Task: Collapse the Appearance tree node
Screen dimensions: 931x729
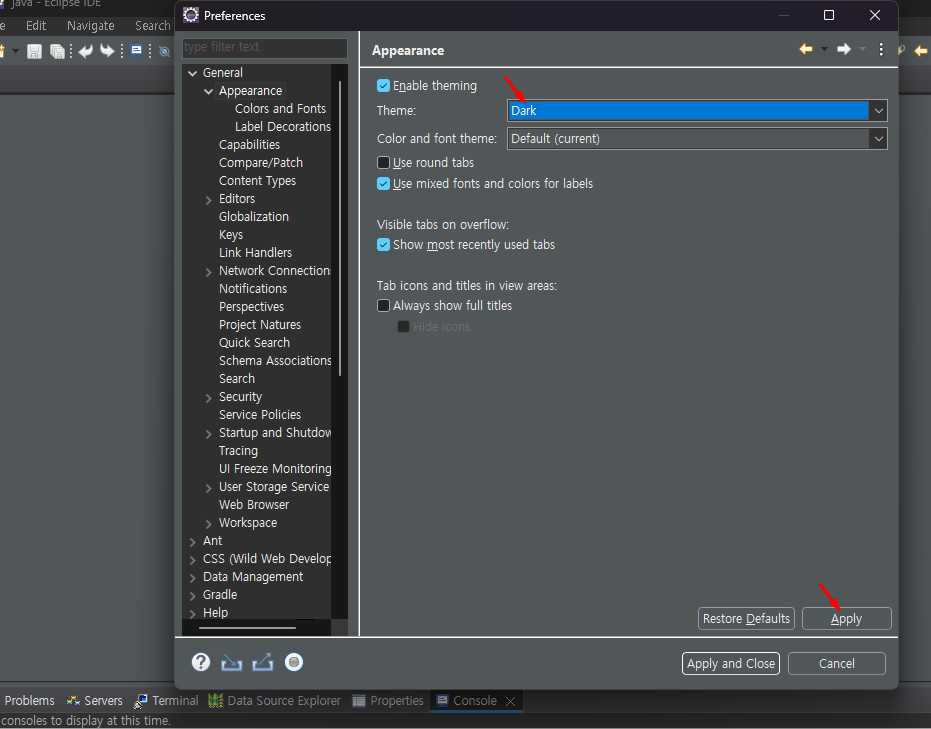Action: pyautogui.click(x=208, y=91)
